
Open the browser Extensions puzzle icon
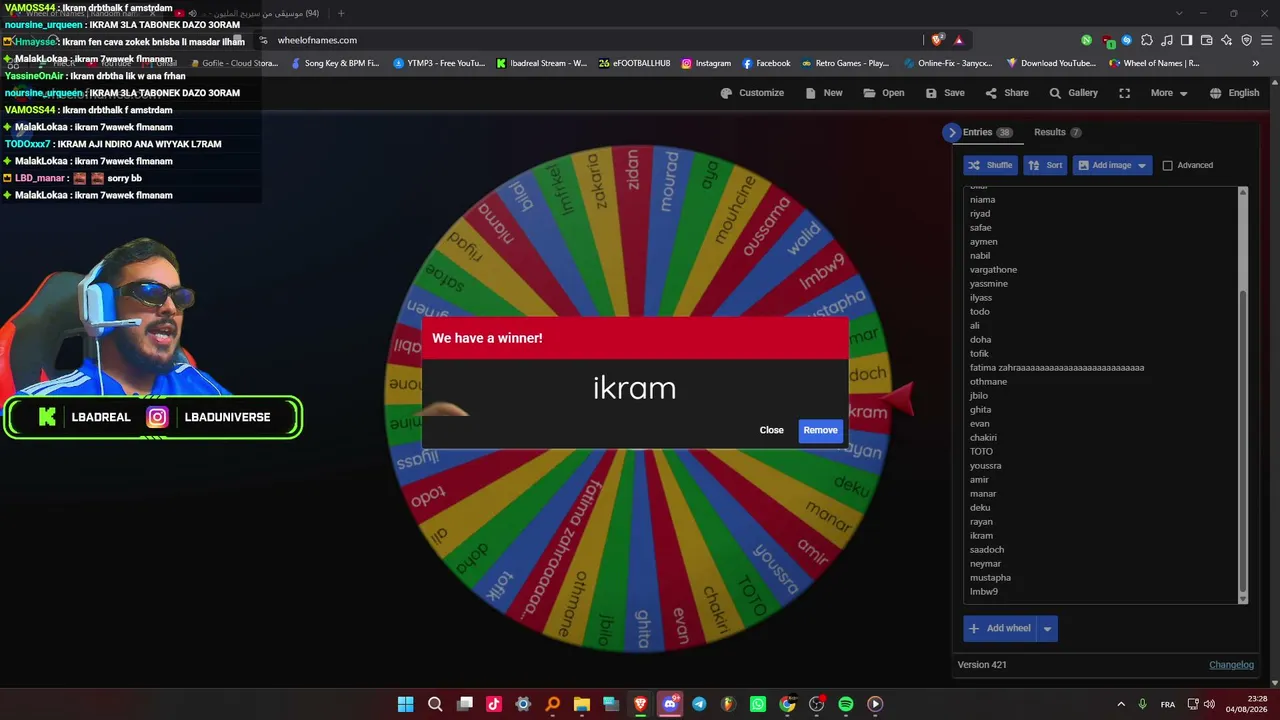(x=1146, y=40)
